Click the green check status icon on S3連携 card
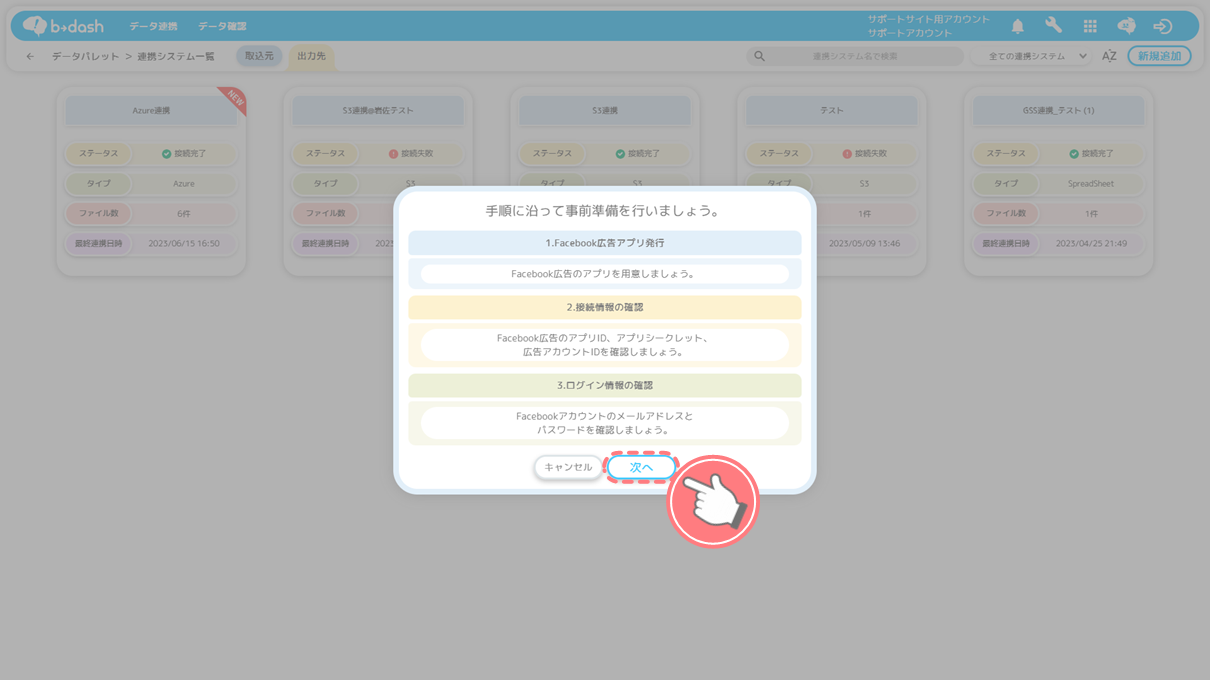 (620, 154)
